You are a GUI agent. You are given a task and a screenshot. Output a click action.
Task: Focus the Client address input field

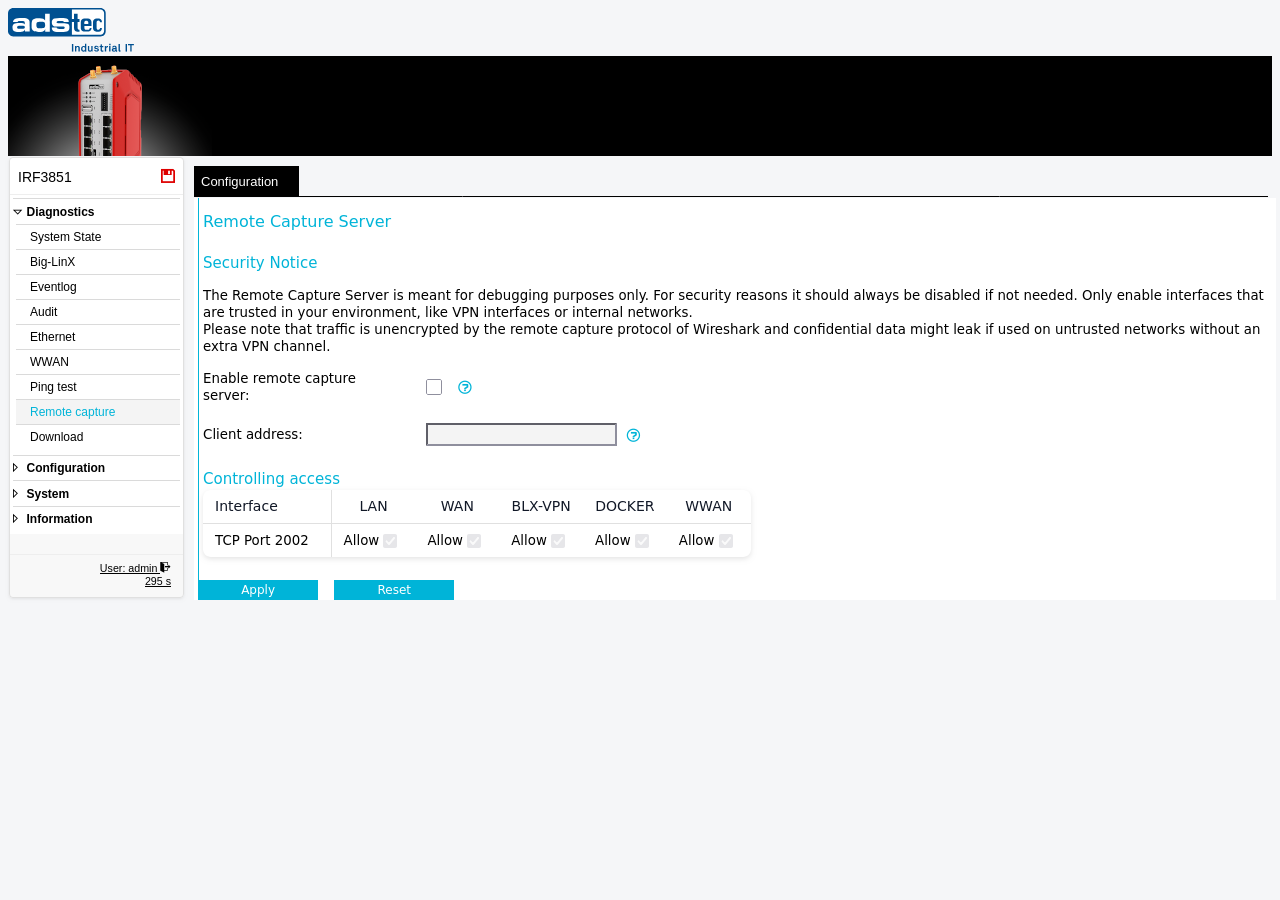click(x=521, y=435)
